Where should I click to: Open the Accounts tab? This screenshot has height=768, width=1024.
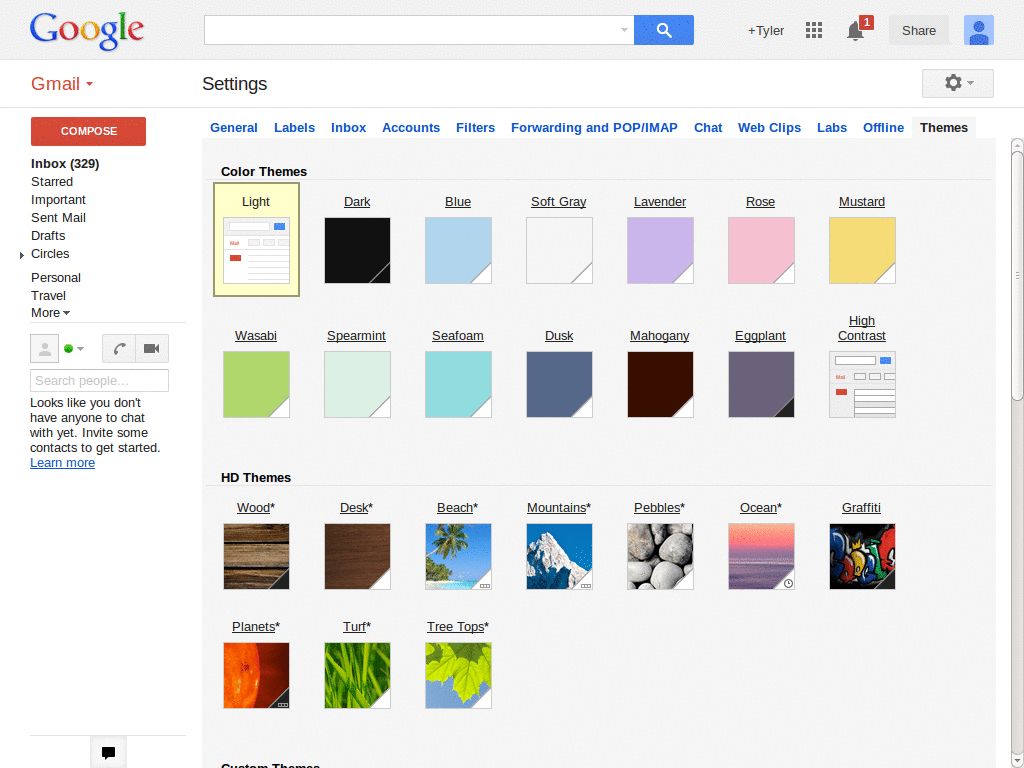[x=411, y=127]
